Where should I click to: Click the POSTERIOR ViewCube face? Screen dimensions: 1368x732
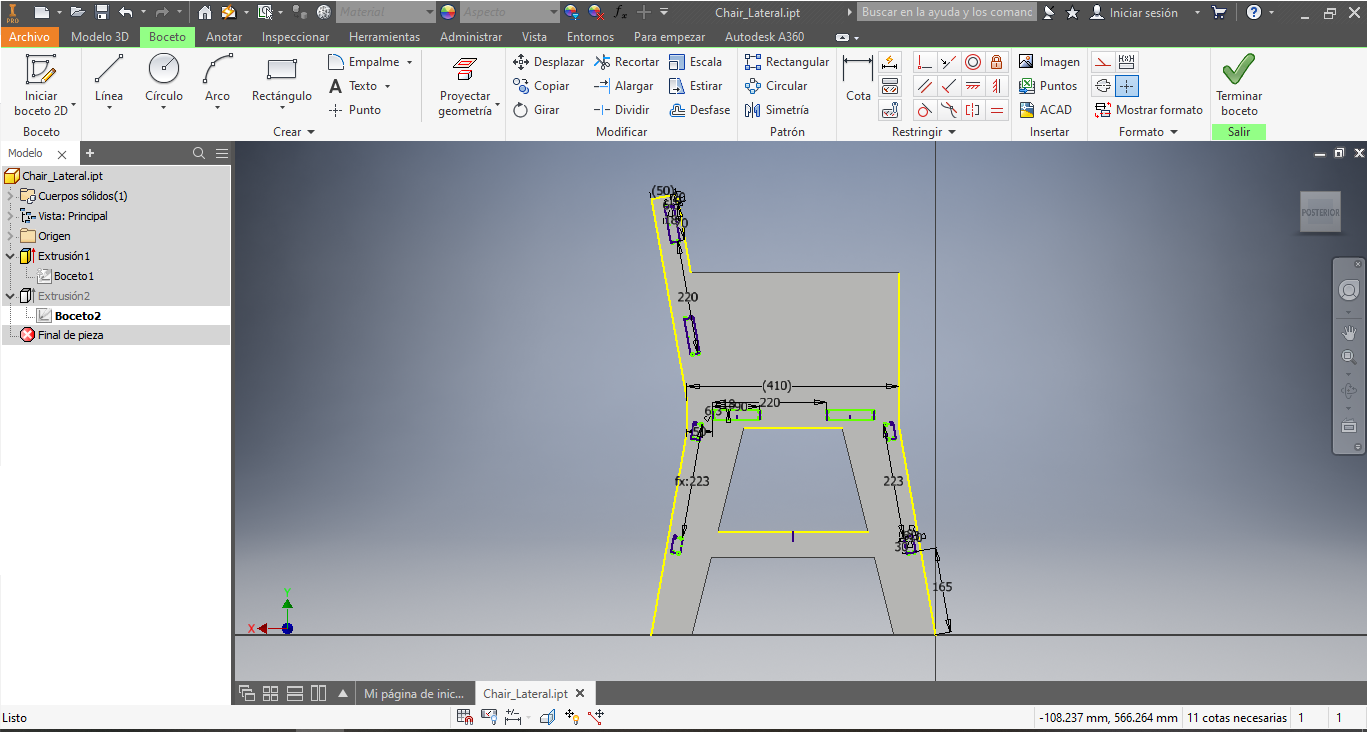click(x=1320, y=212)
